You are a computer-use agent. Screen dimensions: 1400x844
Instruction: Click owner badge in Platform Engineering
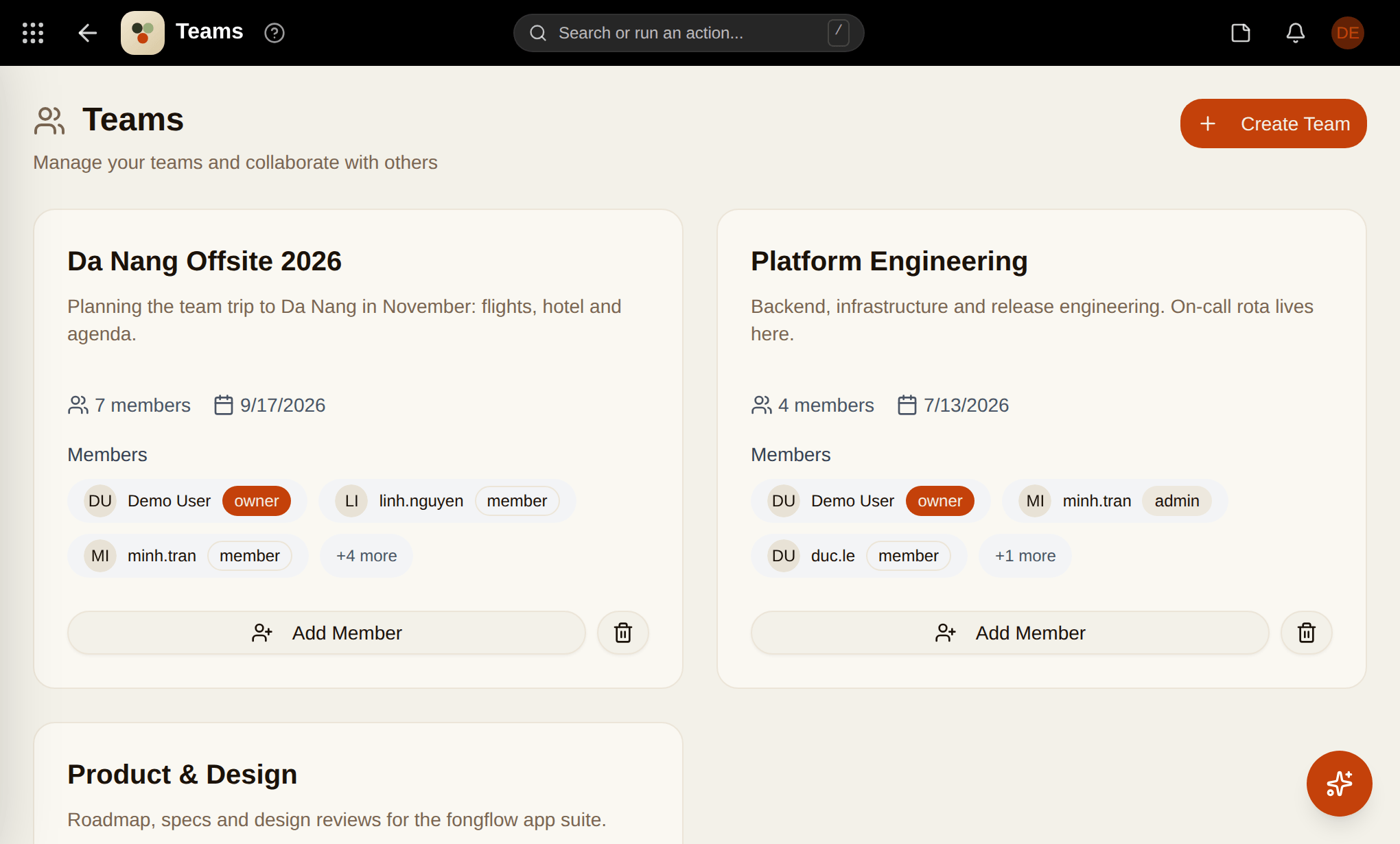tap(940, 501)
